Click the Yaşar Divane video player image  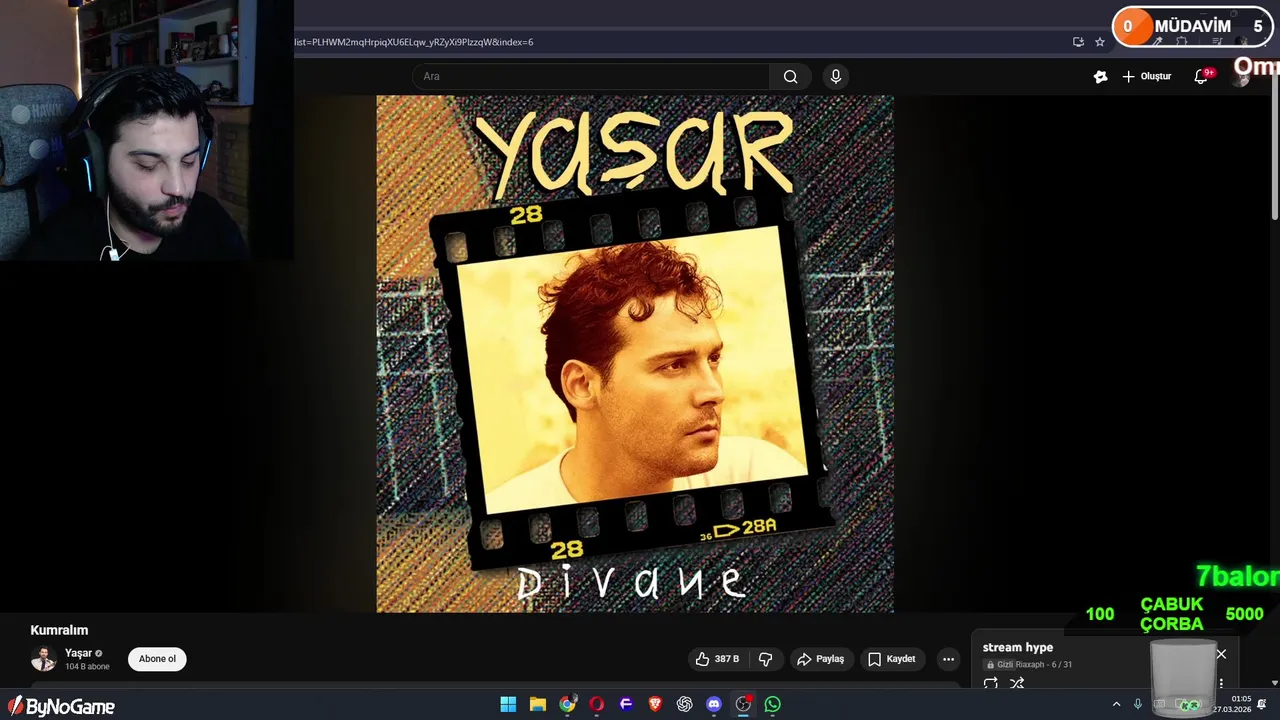point(635,354)
